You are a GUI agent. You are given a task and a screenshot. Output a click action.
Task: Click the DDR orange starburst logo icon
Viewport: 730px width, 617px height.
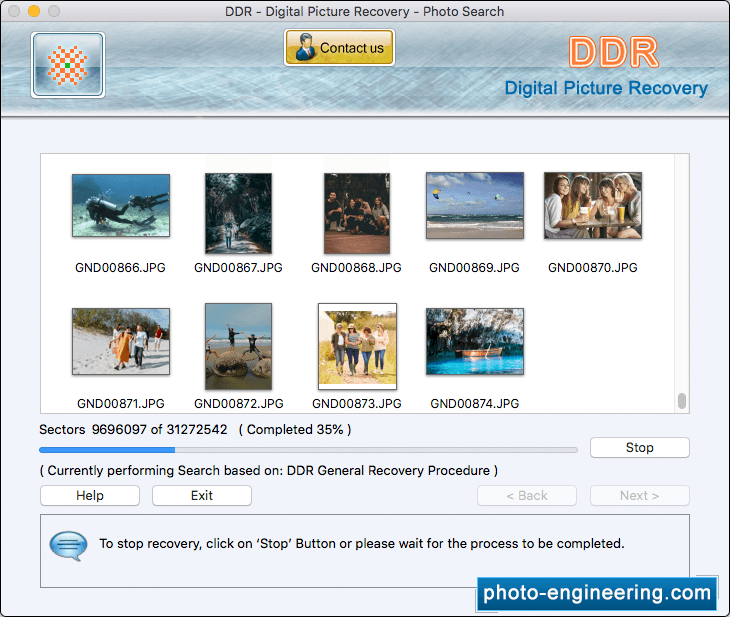point(68,65)
